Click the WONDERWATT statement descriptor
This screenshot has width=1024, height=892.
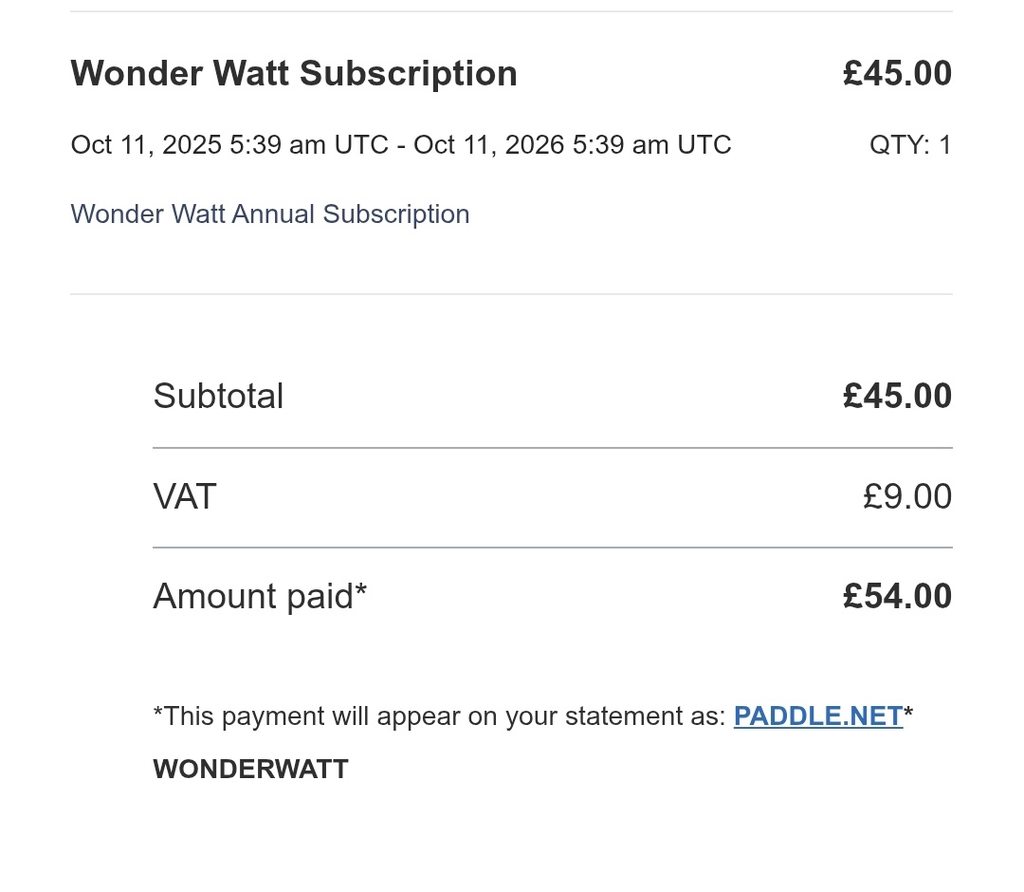pyautogui.click(x=250, y=769)
